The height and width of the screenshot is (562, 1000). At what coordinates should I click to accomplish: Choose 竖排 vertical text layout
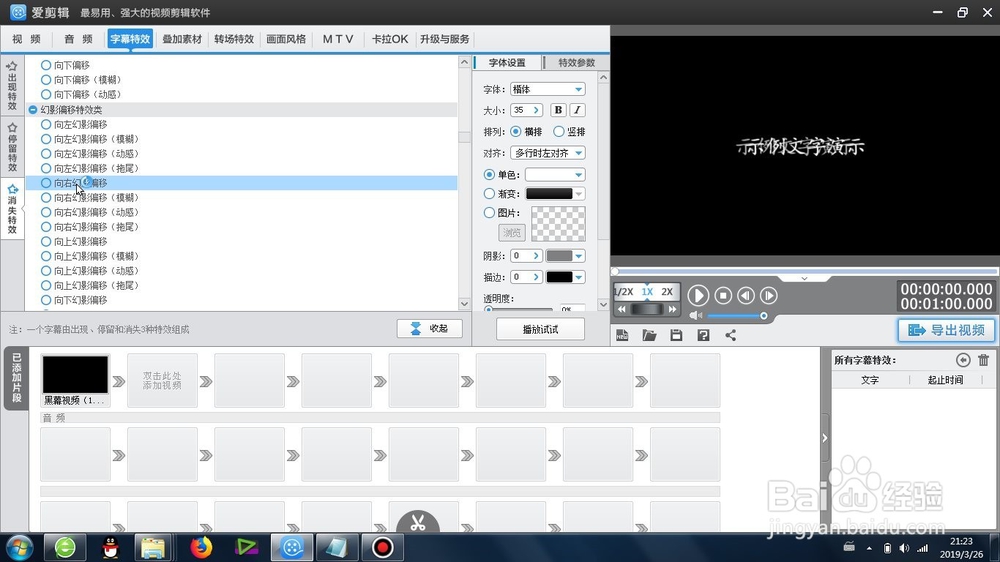[x=559, y=131]
